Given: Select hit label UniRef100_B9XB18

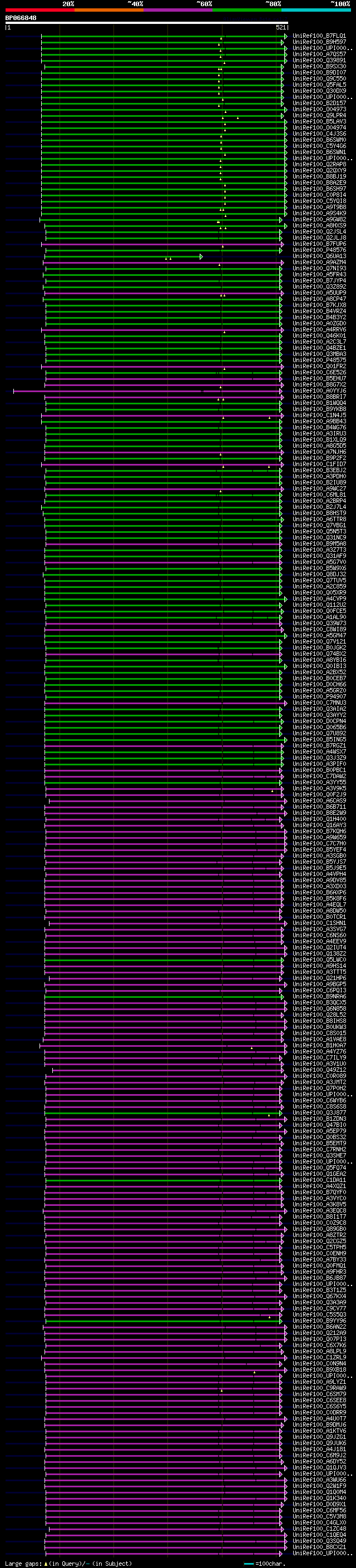Looking at the screenshot, I should [x=319, y=1369].
